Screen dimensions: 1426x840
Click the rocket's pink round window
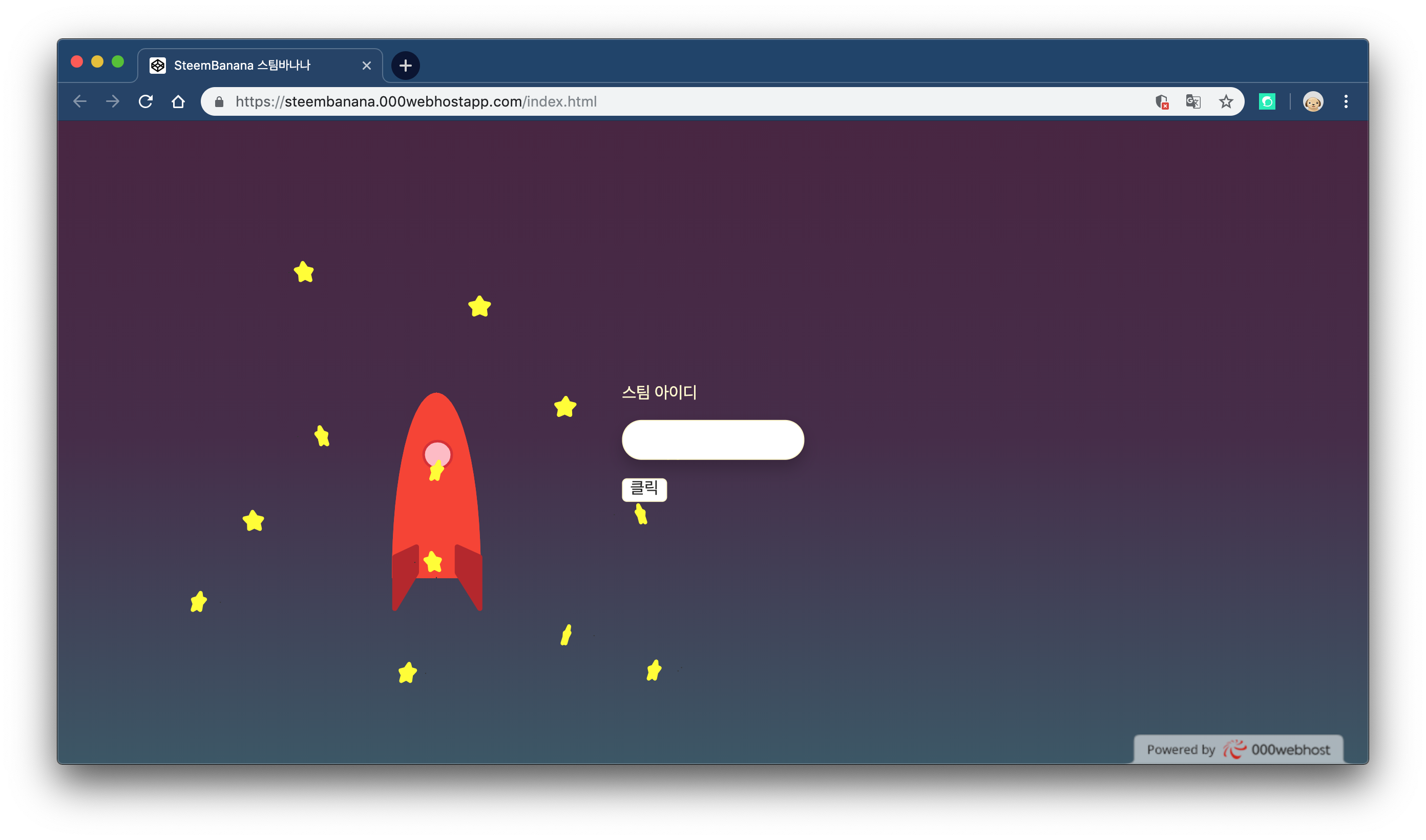tap(437, 453)
